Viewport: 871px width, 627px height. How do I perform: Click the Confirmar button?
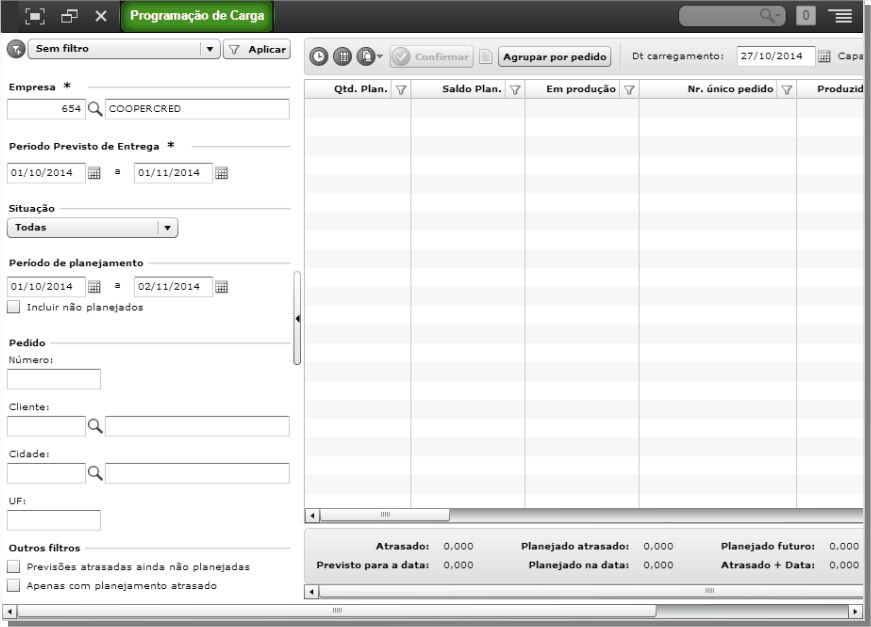pos(432,57)
